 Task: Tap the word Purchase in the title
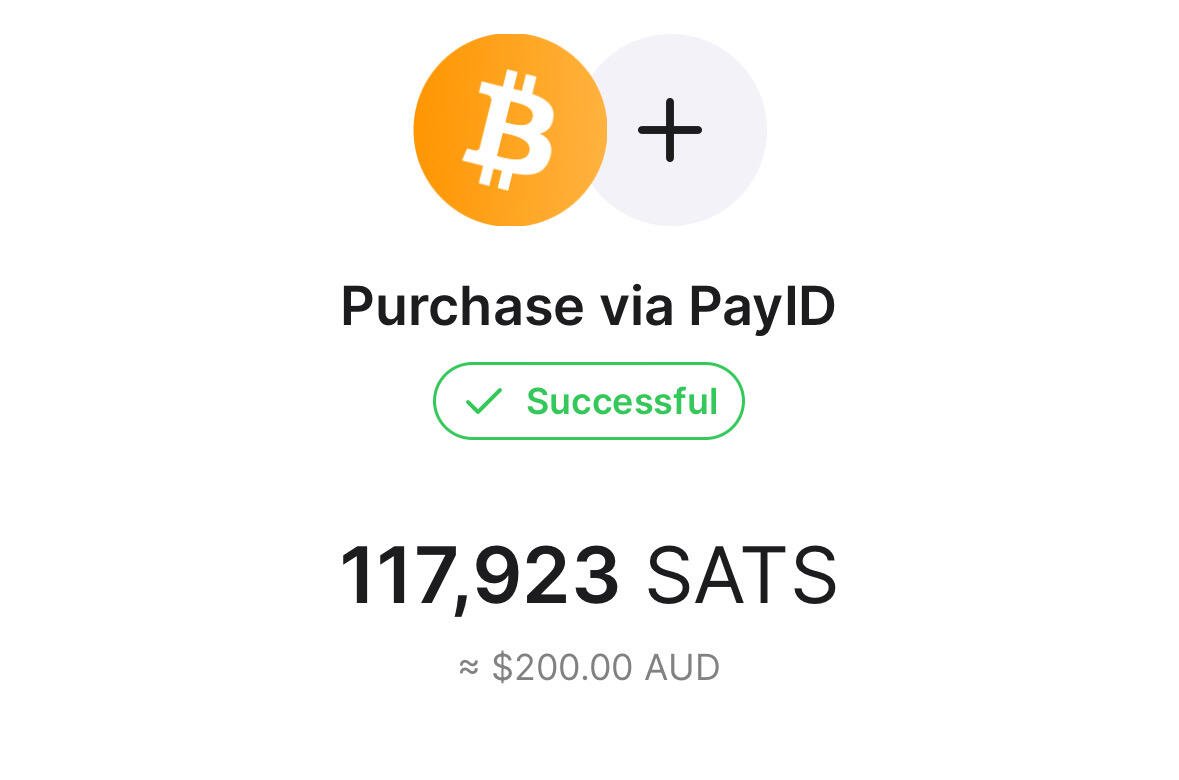click(x=462, y=305)
